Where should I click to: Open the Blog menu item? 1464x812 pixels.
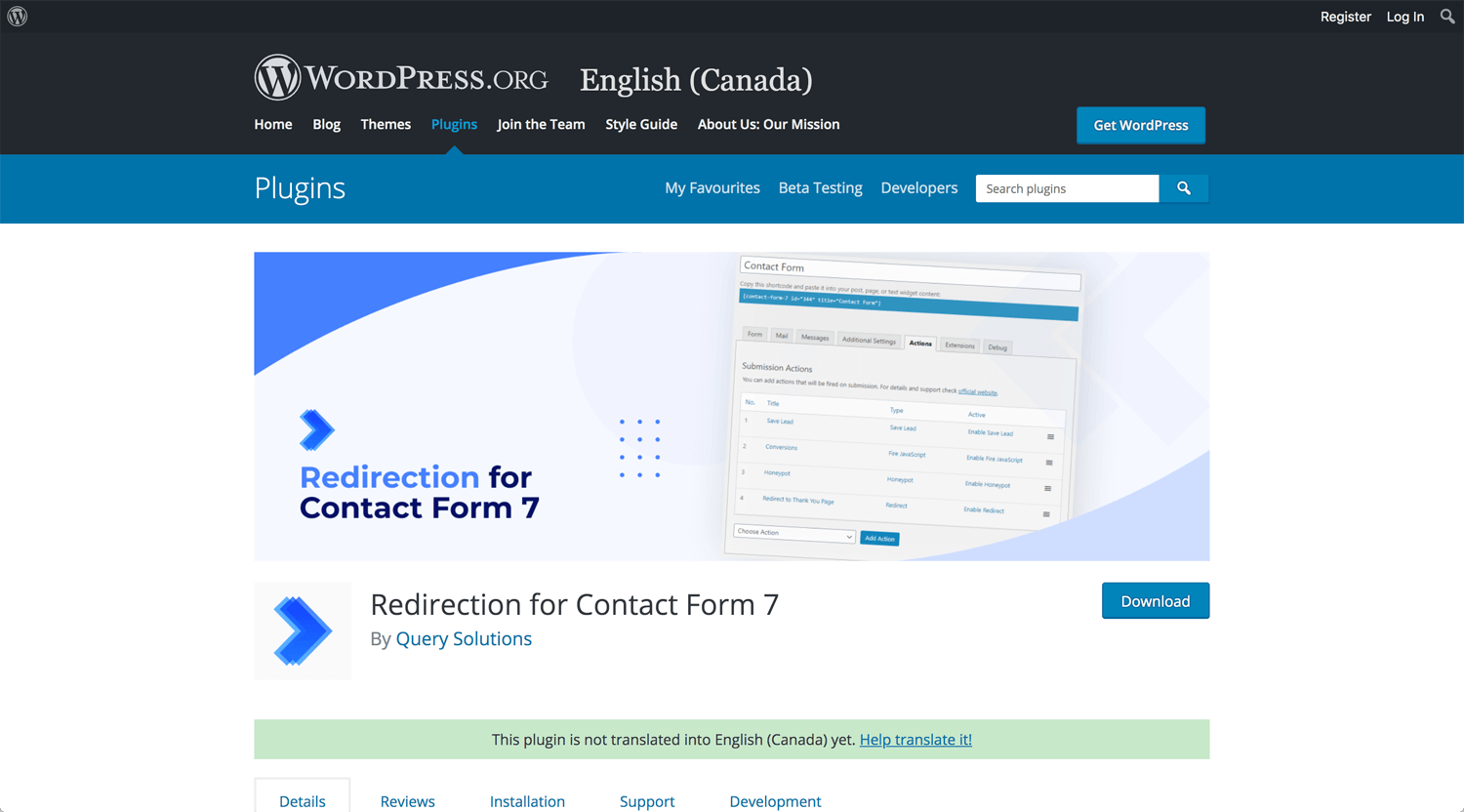[x=327, y=124]
